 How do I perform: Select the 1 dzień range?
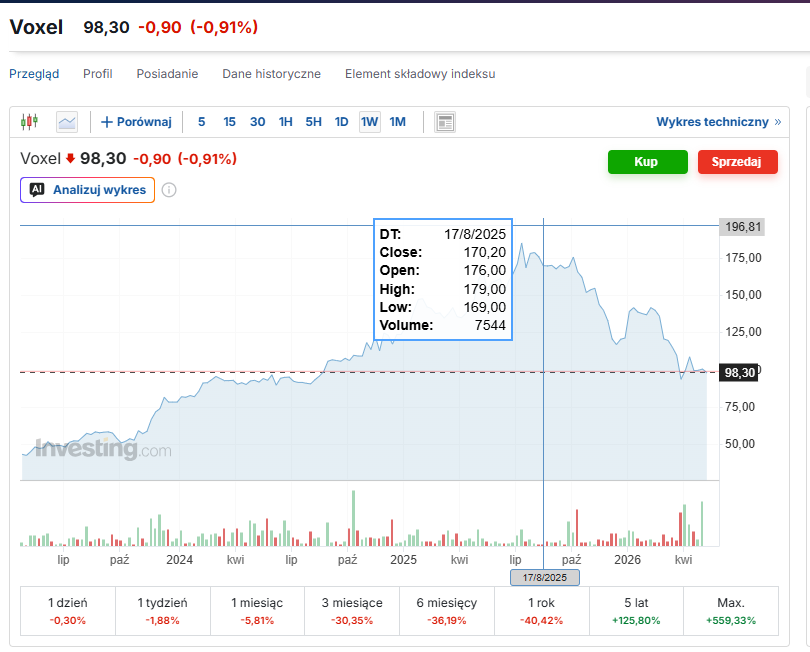pos(68,611)
